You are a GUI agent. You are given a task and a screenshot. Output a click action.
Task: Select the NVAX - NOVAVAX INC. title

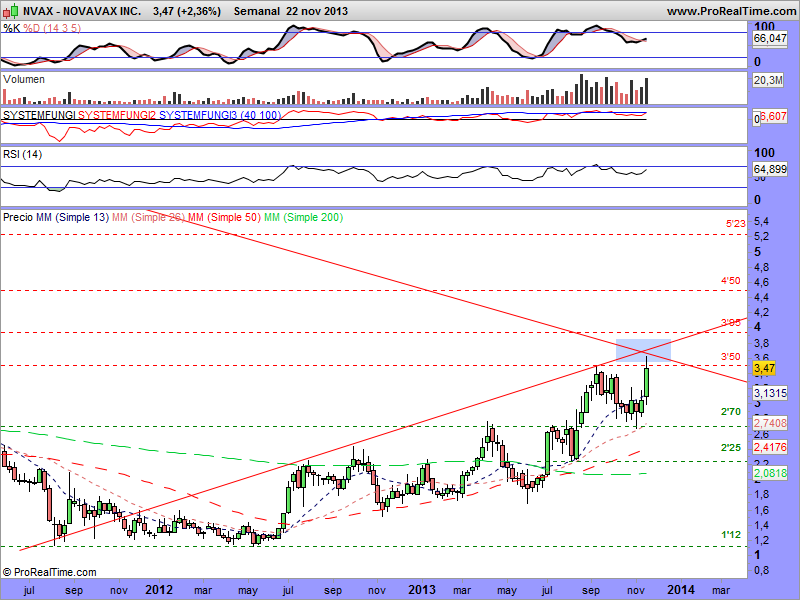[x=82, y=11]
